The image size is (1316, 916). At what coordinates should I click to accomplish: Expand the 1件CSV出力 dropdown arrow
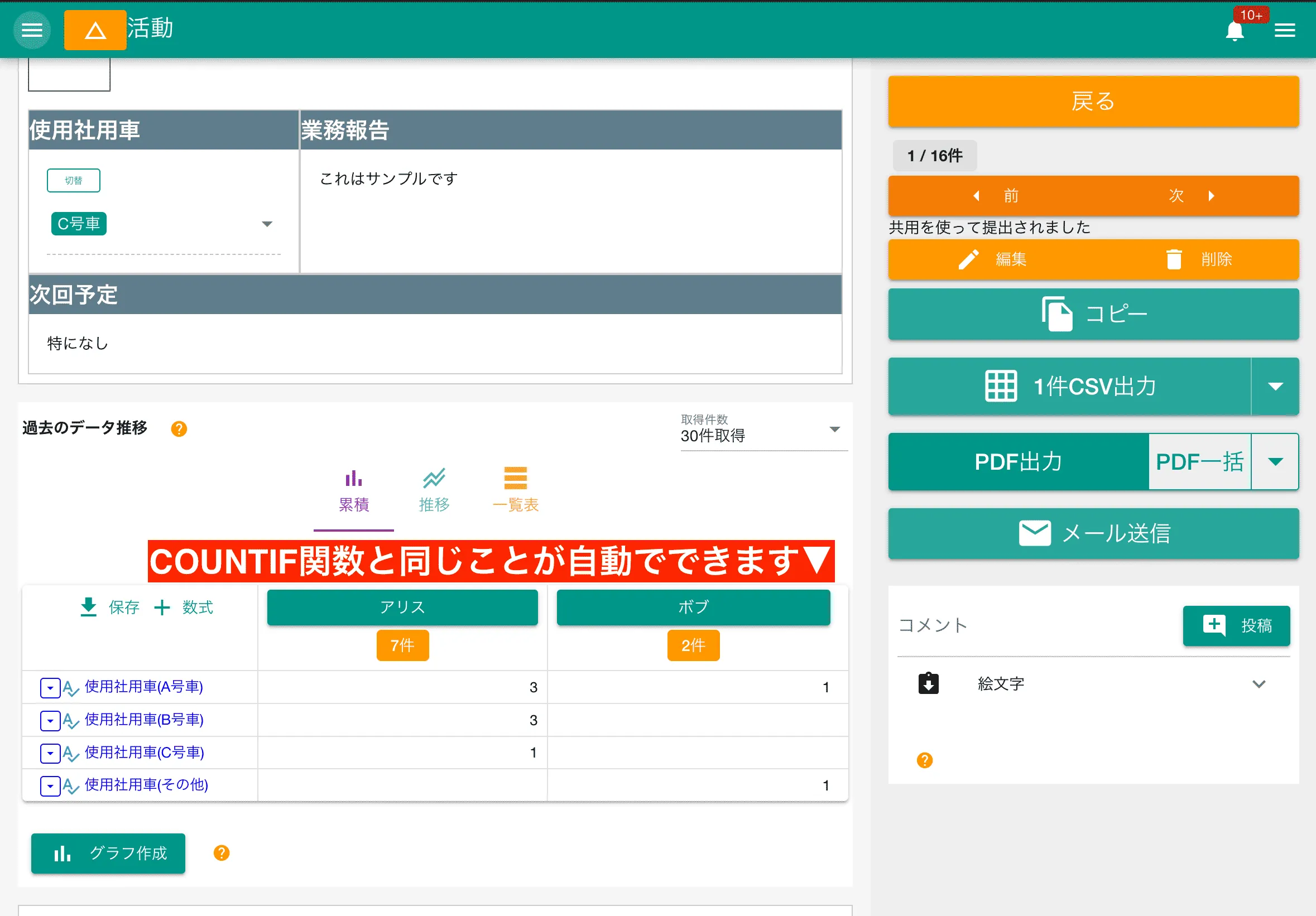pos(1275,386)
